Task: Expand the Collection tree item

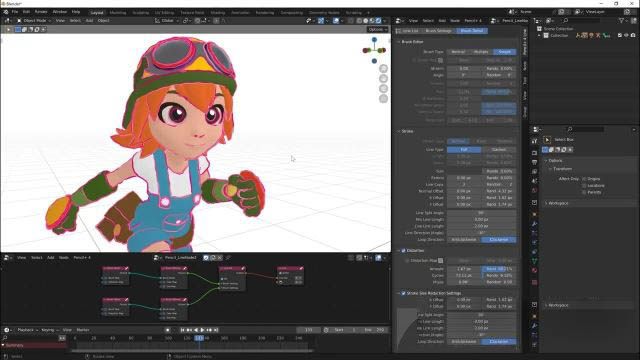Action: (540, 36)
